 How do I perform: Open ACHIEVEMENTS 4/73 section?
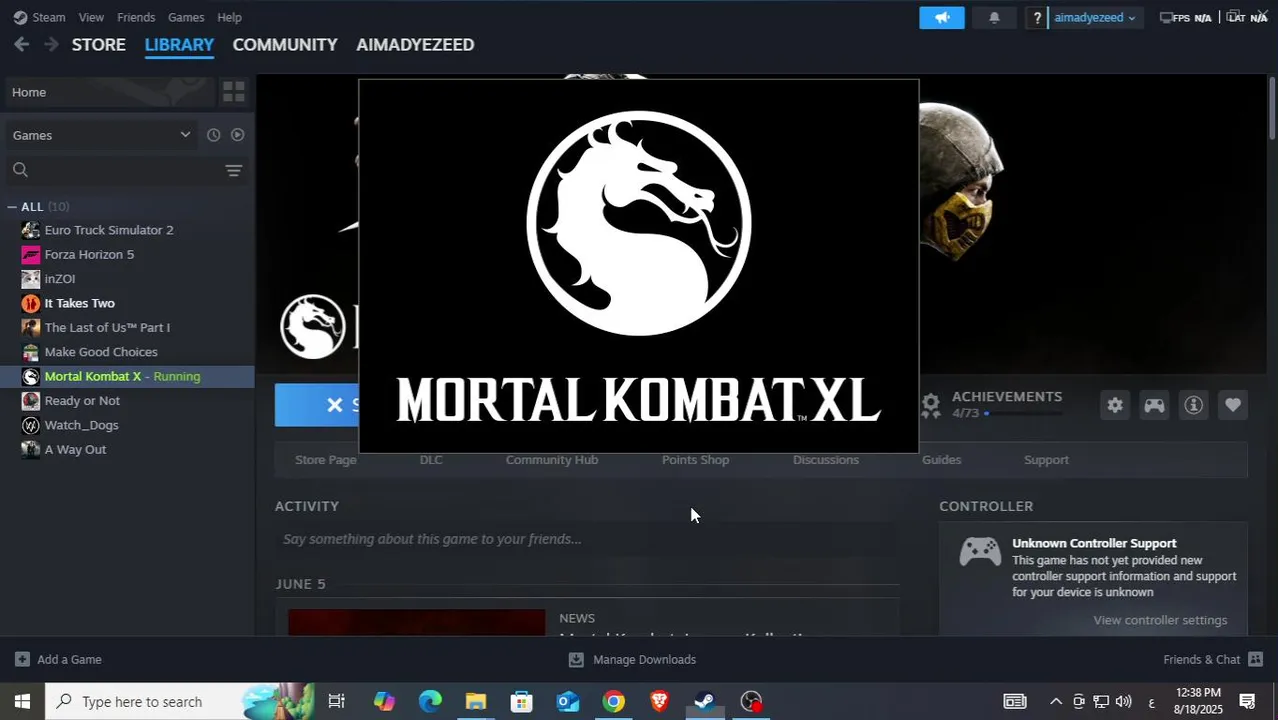pyautogui.click(x=991, y=404)
